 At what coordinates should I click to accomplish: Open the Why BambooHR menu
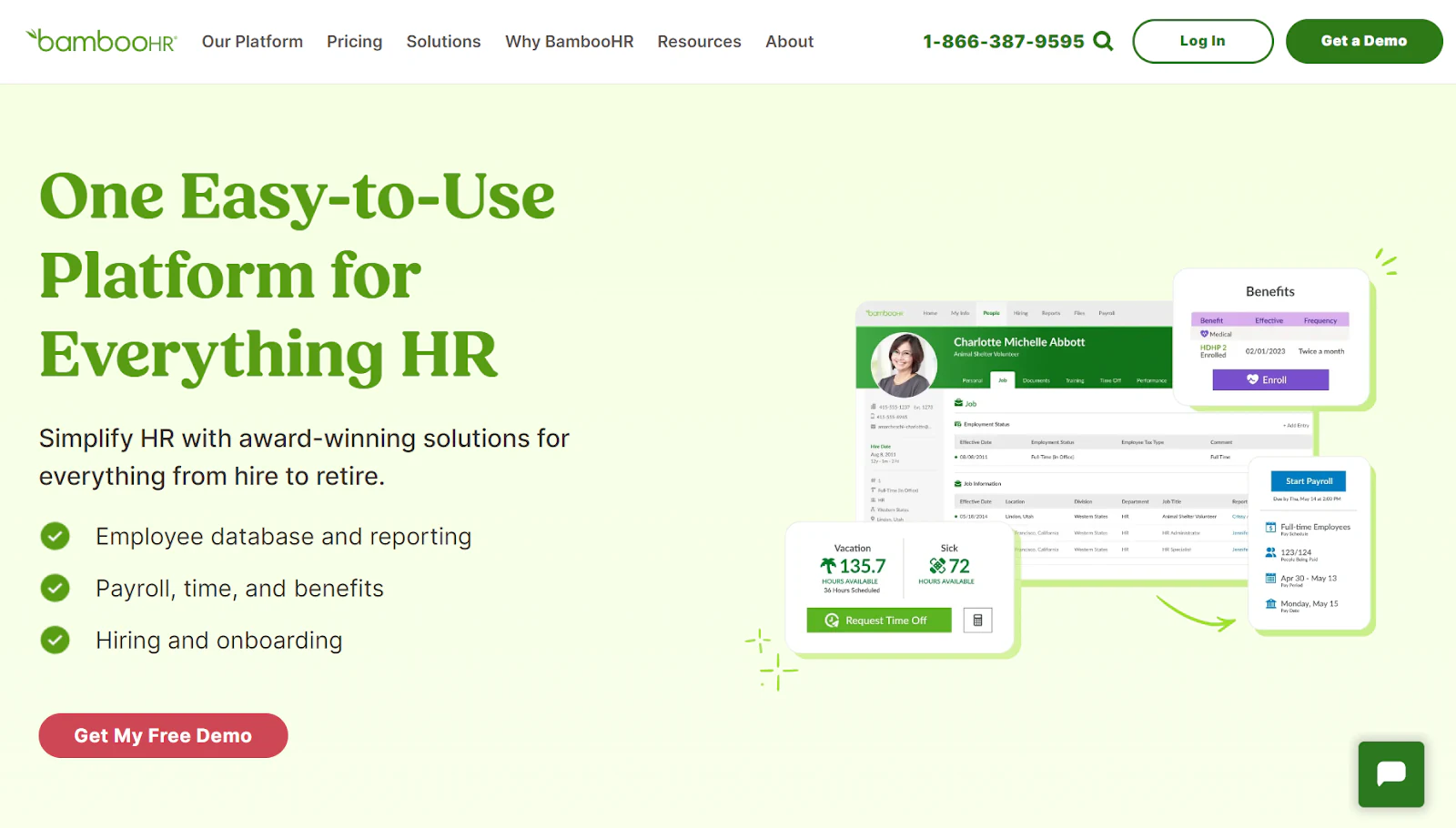570,42
